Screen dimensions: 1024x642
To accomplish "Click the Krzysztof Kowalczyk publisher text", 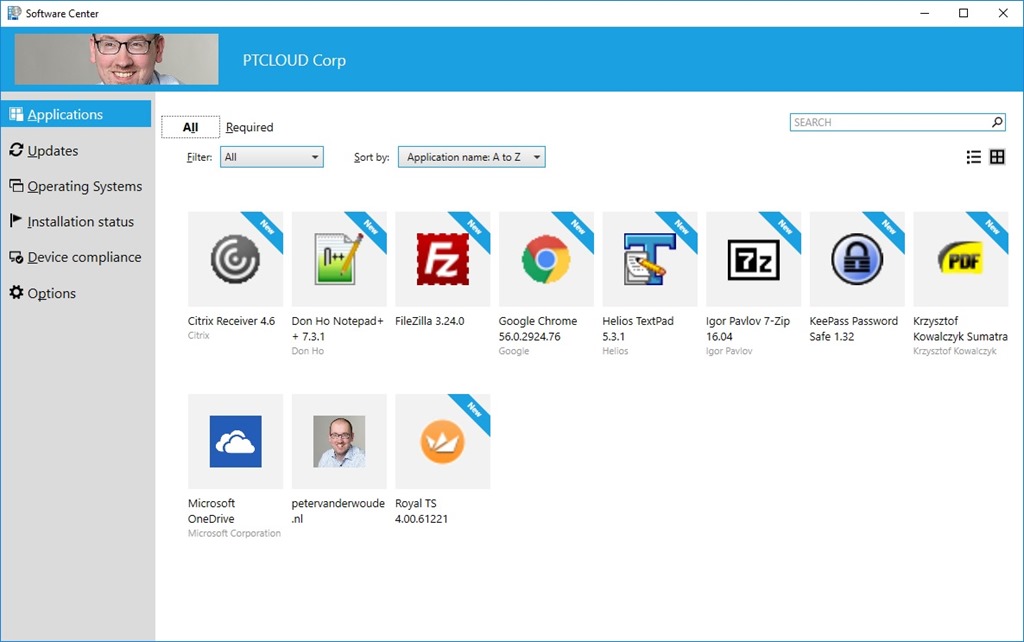I will tap(955, 351).
